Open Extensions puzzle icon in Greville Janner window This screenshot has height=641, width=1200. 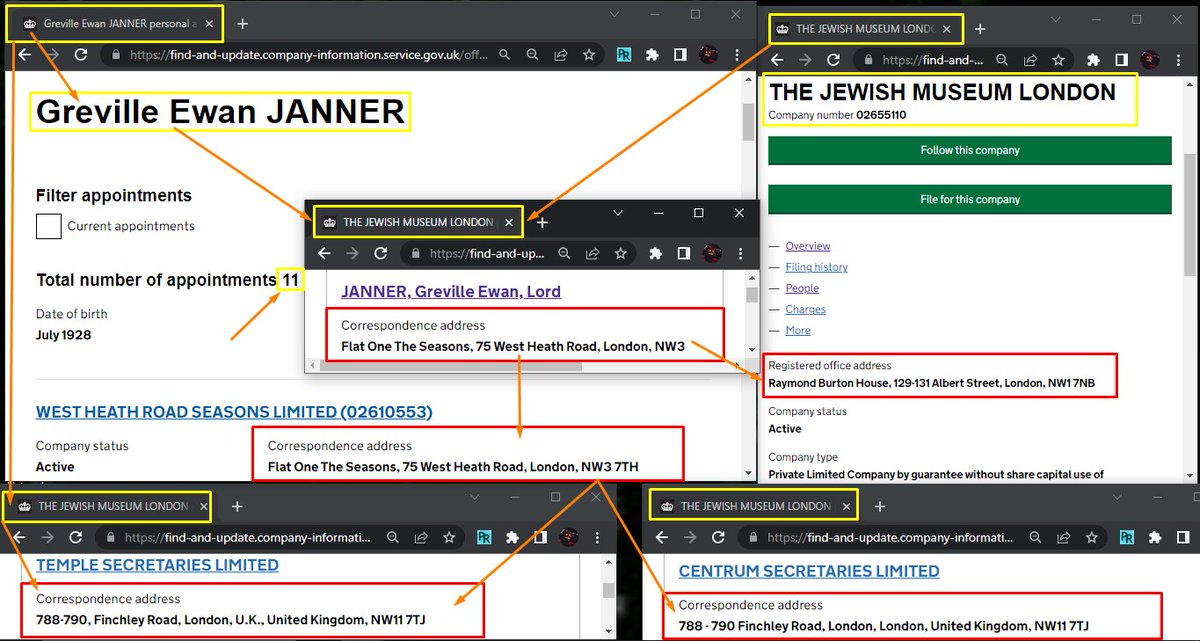(652, 55)
